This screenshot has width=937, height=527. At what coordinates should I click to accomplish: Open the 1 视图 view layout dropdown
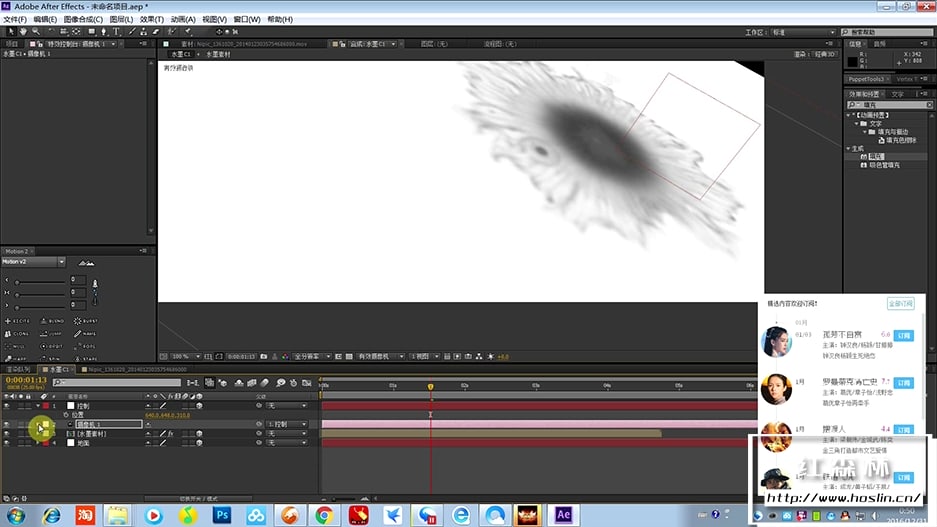pyautogui.click(x=425, y=357)
